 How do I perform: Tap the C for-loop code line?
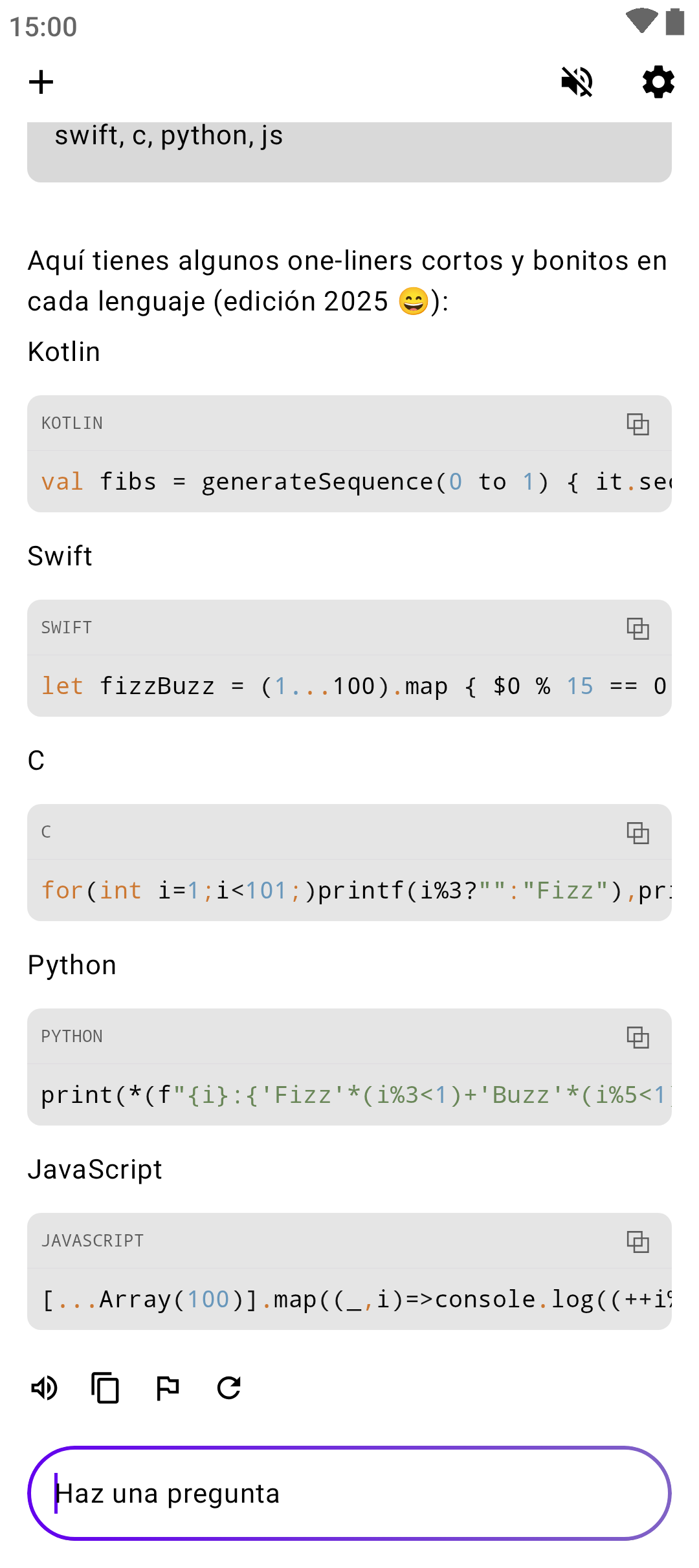[x=349, y=891]
